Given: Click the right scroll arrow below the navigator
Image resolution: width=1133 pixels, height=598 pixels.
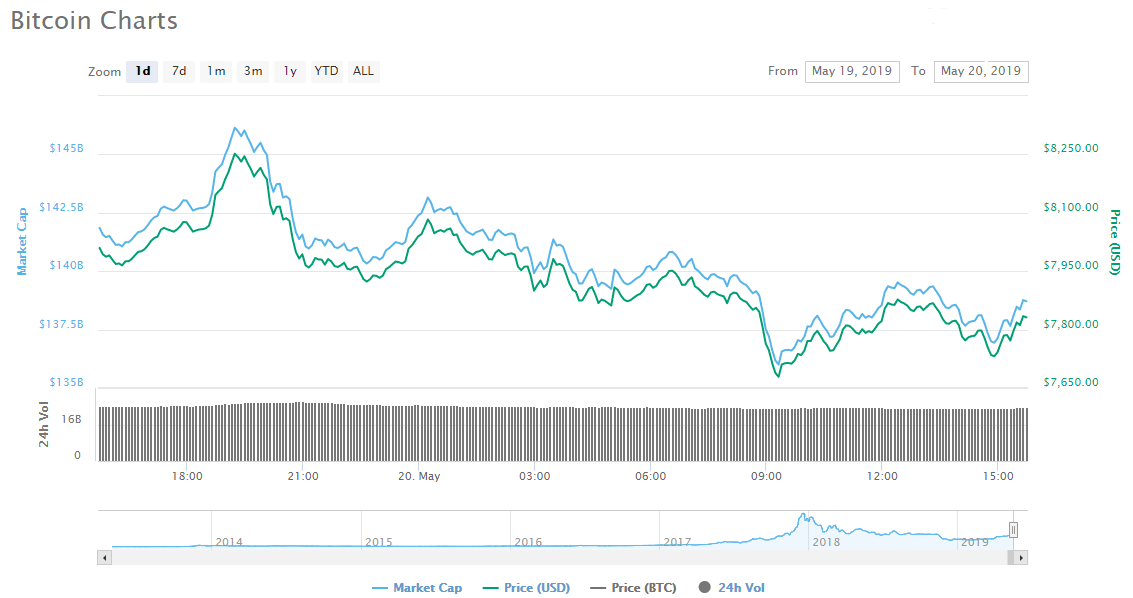Looking at the screenshot, I should tap(1021, 557).
